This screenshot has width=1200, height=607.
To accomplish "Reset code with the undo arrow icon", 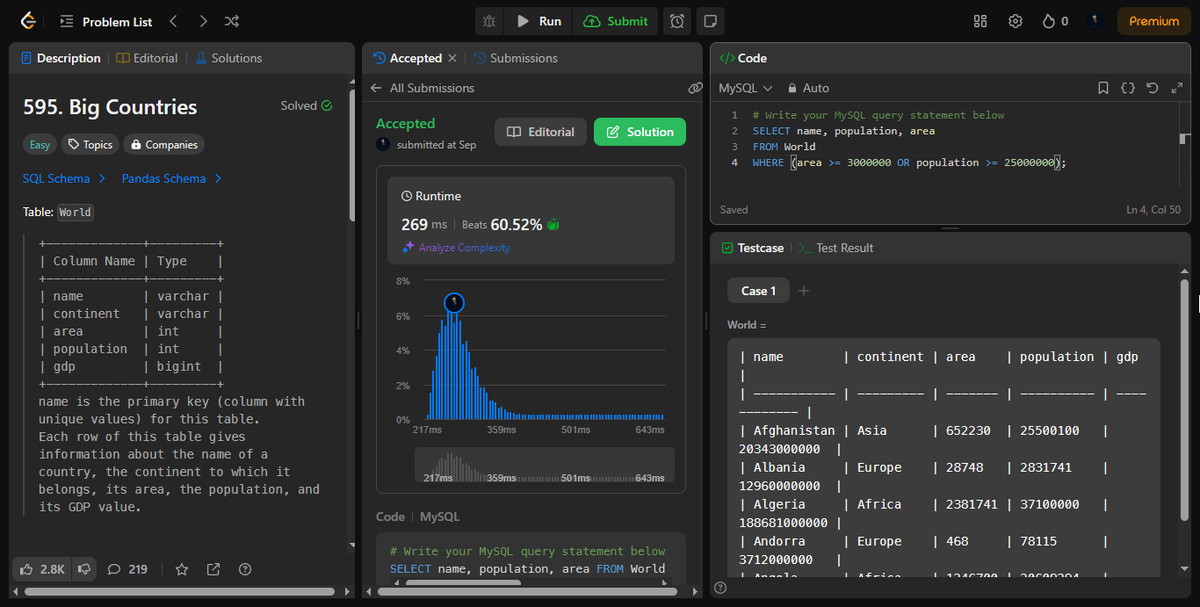I will tap(1152, 88).
